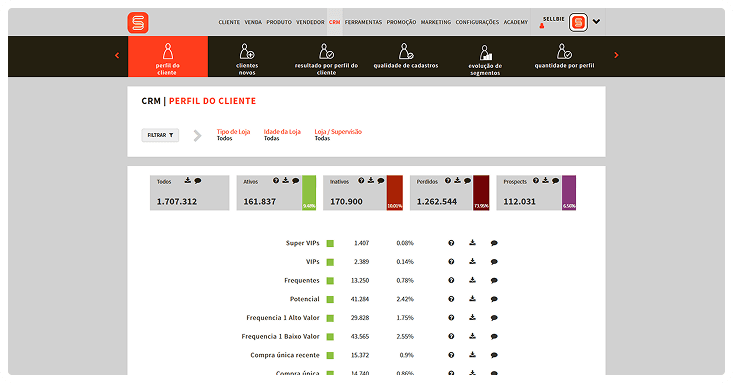Download the Prospects card data
Screen dimensions: 733x383
[x=546, y=181]
